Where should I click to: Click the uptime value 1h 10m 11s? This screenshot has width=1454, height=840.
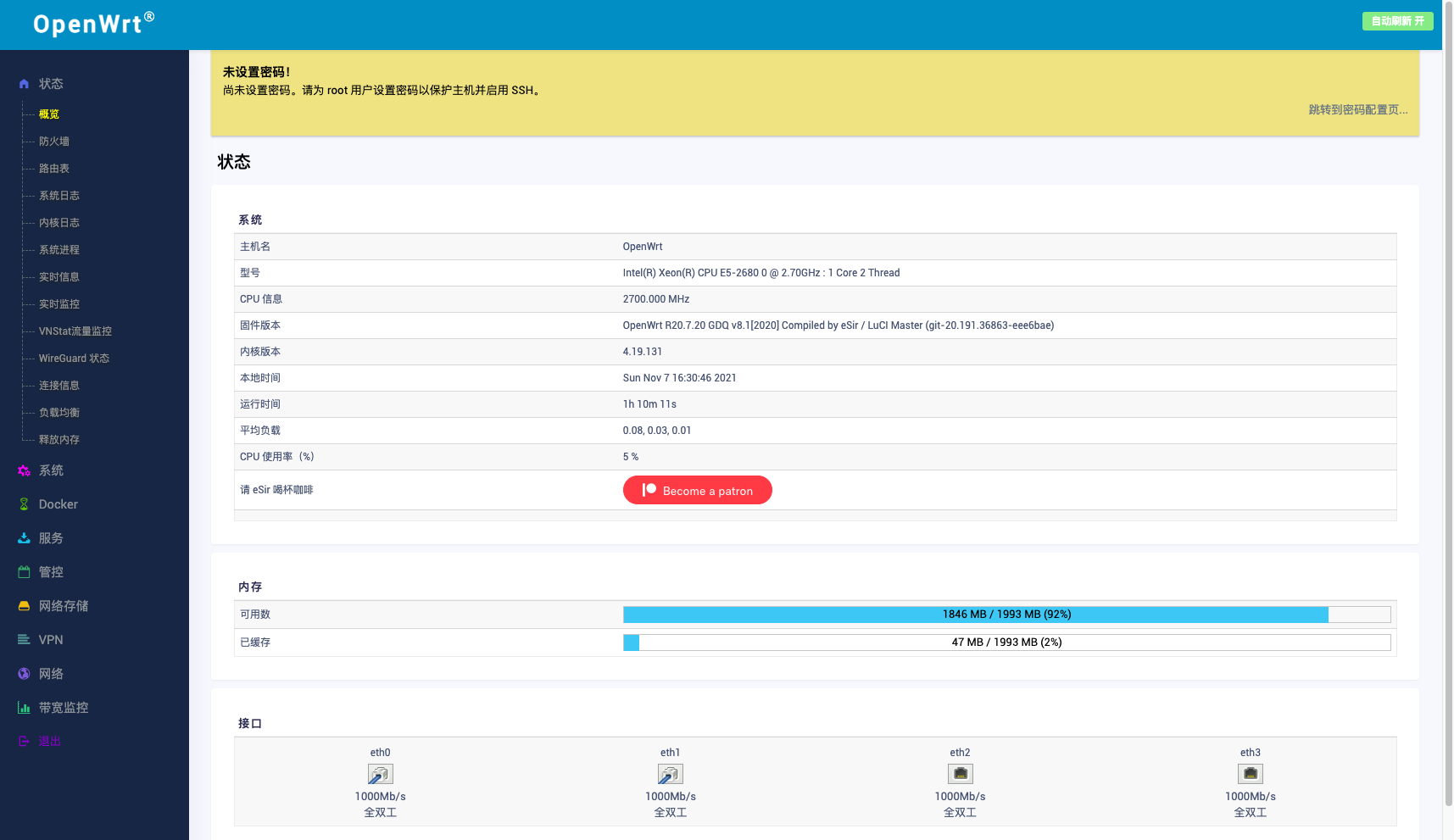tap(649, 404)
